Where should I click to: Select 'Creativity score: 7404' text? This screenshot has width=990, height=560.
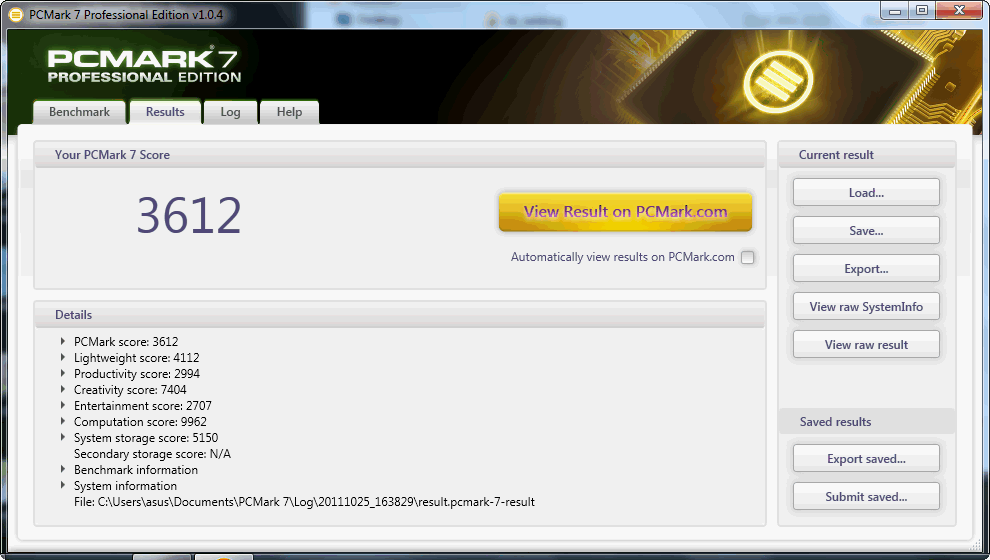click(x=130, y=390)
